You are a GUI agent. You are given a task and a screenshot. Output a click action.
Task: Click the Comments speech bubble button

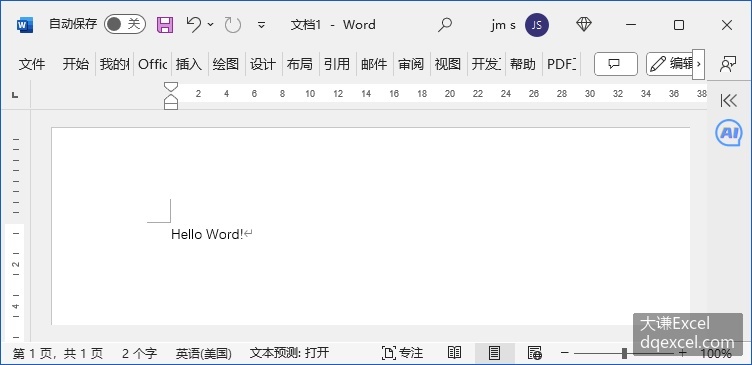coord(615,64)
